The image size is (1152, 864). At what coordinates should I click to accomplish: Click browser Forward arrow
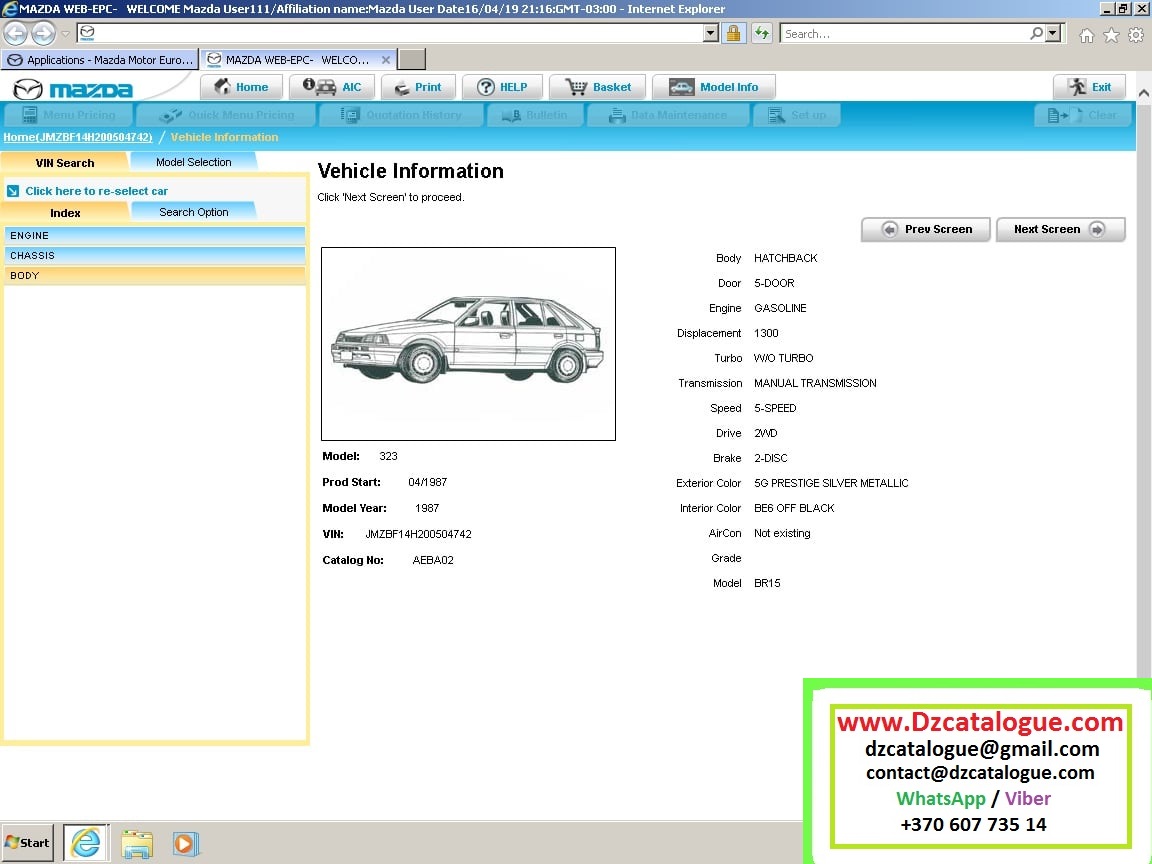point(43,33)
